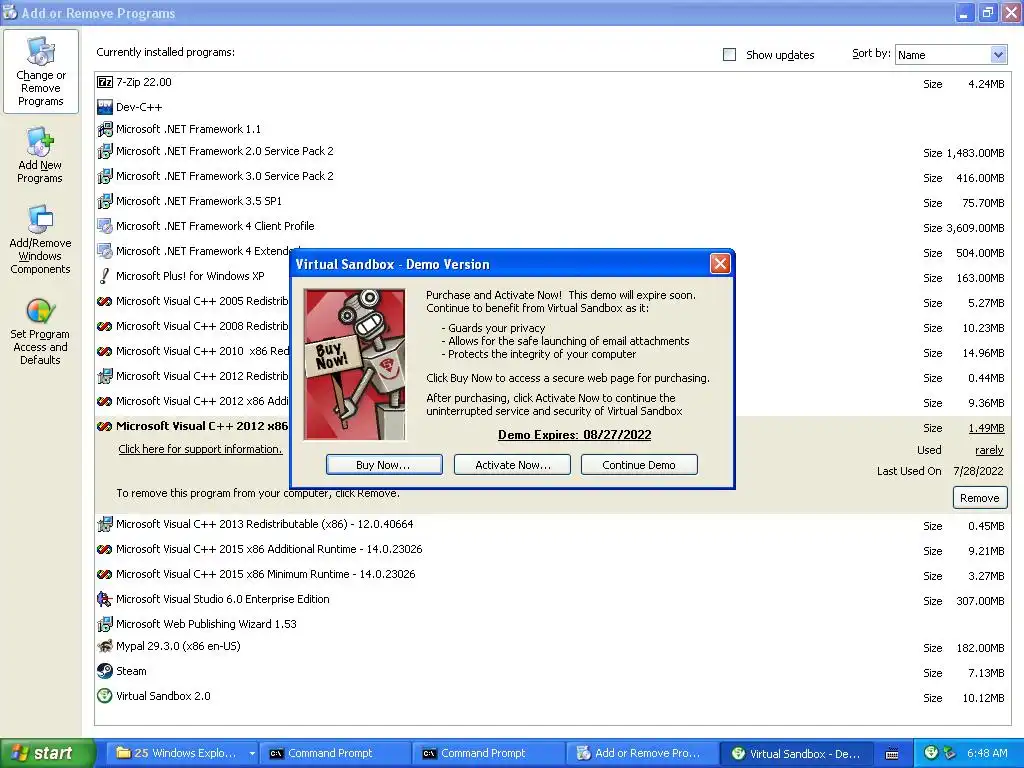Select Mypal 29.3.0 (x86 en-US) row
Viewport: 1024px width, 768px height.
click(552, 647)
